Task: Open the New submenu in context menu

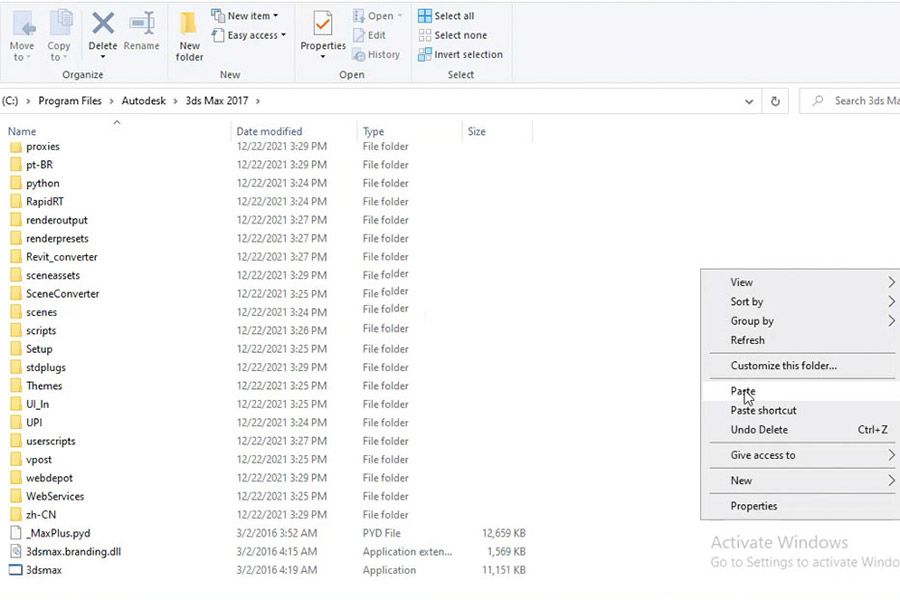Action: (801, 481)
